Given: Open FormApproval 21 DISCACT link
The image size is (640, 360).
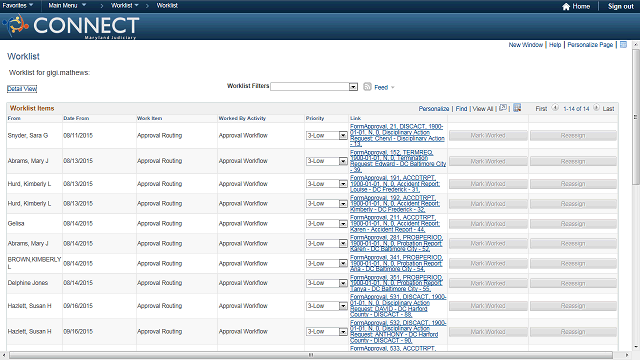Looking at the screenshot, I should click(397, 135).
